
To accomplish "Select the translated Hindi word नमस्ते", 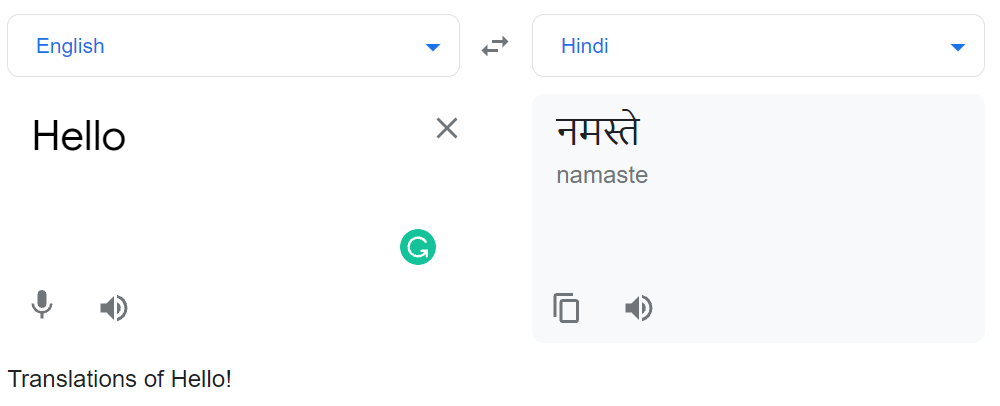I will tap(598, 132).
